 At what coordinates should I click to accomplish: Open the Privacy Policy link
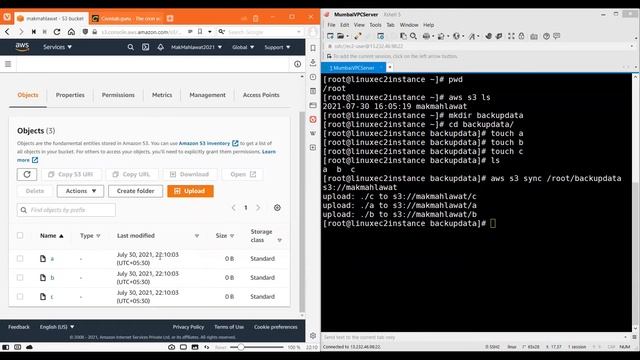[x=188, y=327]
